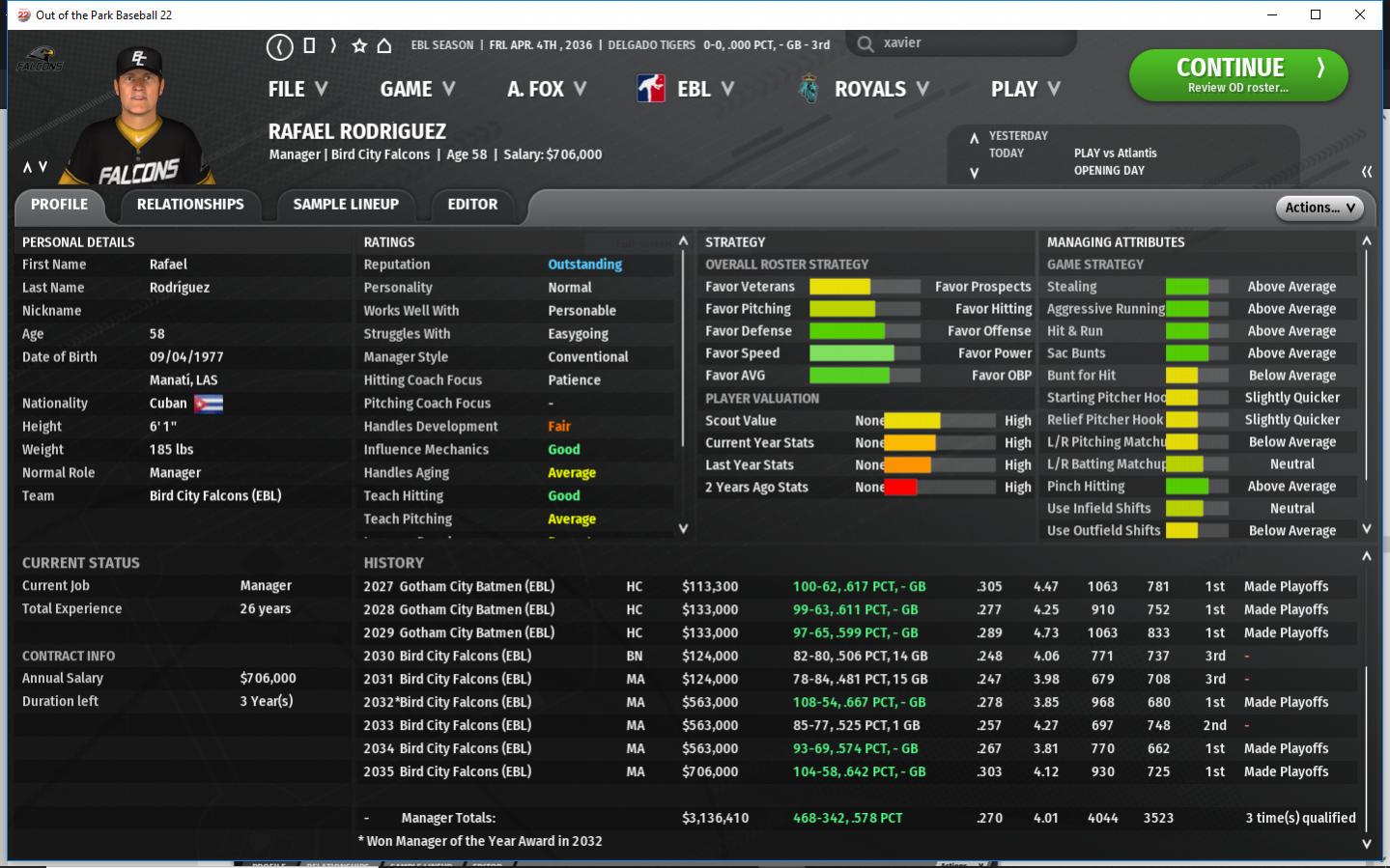
Task: Click the forward navigation arrow icon
Action: point(333,45)
